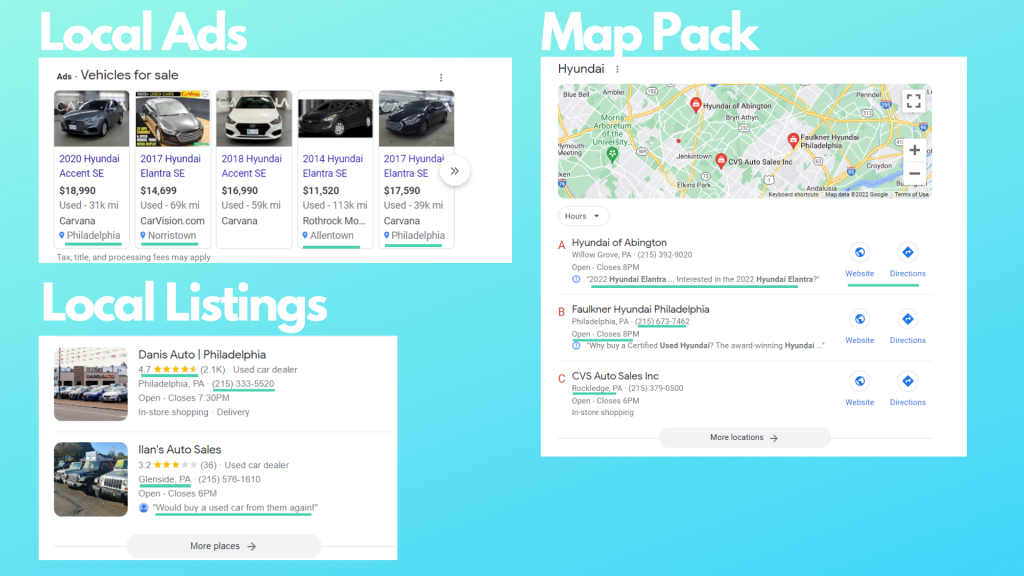The image size is (1024, 576).
Task: Open the 2018 Hyundai Accent SE ad
Action: (251, 166)
